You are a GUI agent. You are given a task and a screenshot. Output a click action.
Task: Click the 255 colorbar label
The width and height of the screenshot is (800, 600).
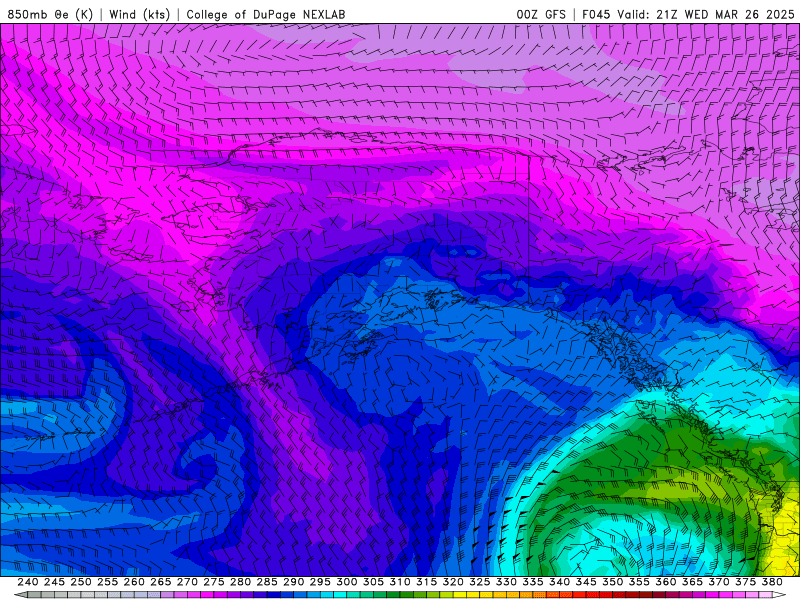pyautogui.click(x=107, y=582)
